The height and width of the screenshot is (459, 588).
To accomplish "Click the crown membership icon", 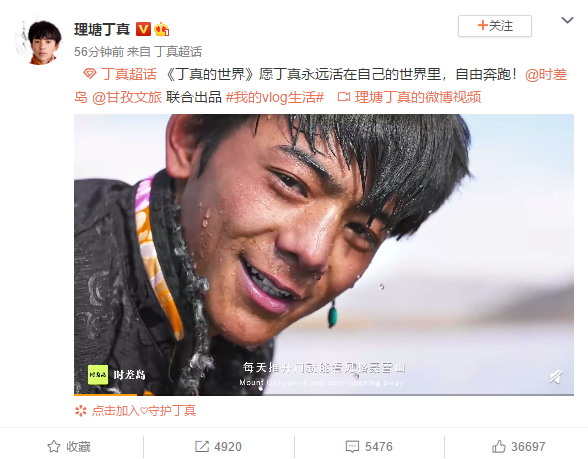I will click(x=162, y=29).
